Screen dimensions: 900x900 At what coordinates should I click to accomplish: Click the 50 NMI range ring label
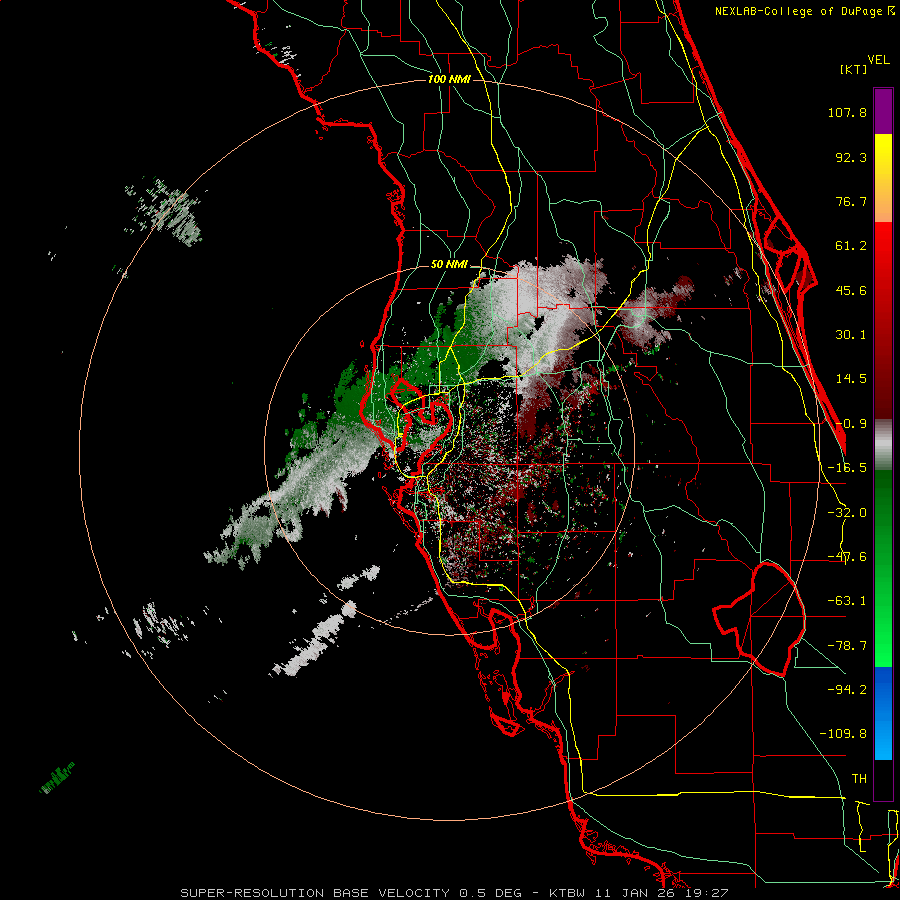pos(449,264)
